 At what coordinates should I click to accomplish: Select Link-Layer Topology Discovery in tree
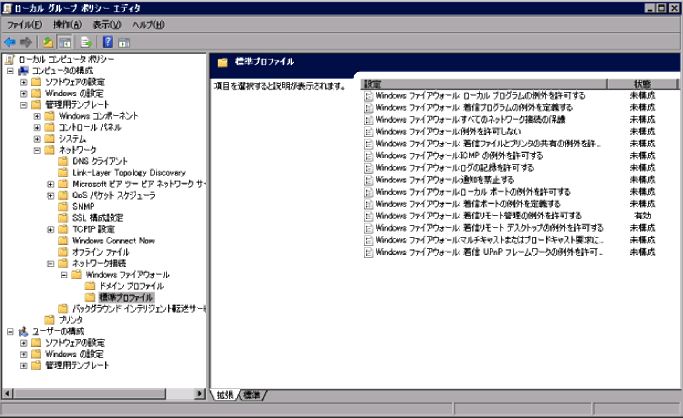[129, 172]
